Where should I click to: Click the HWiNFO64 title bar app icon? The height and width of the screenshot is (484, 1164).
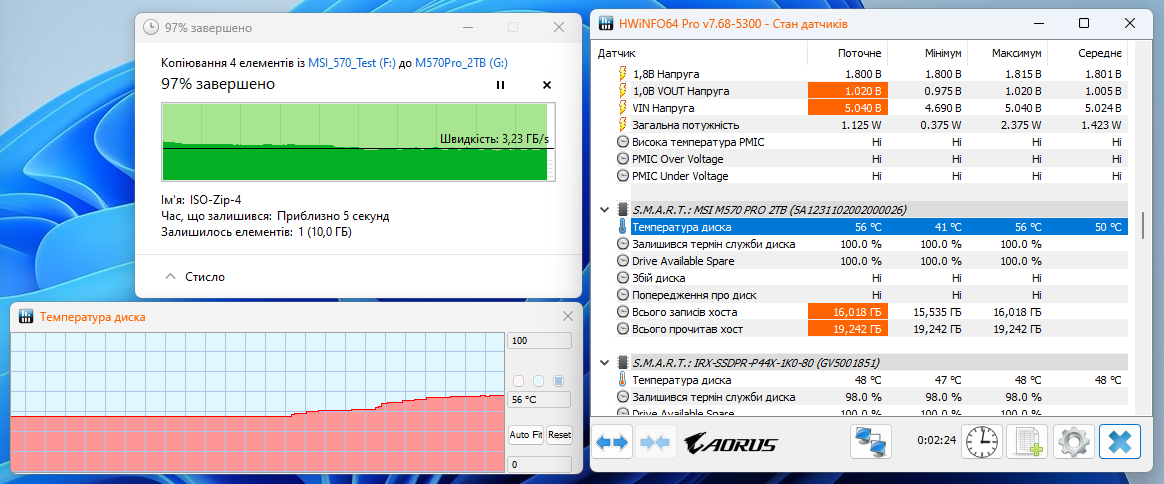606,23
